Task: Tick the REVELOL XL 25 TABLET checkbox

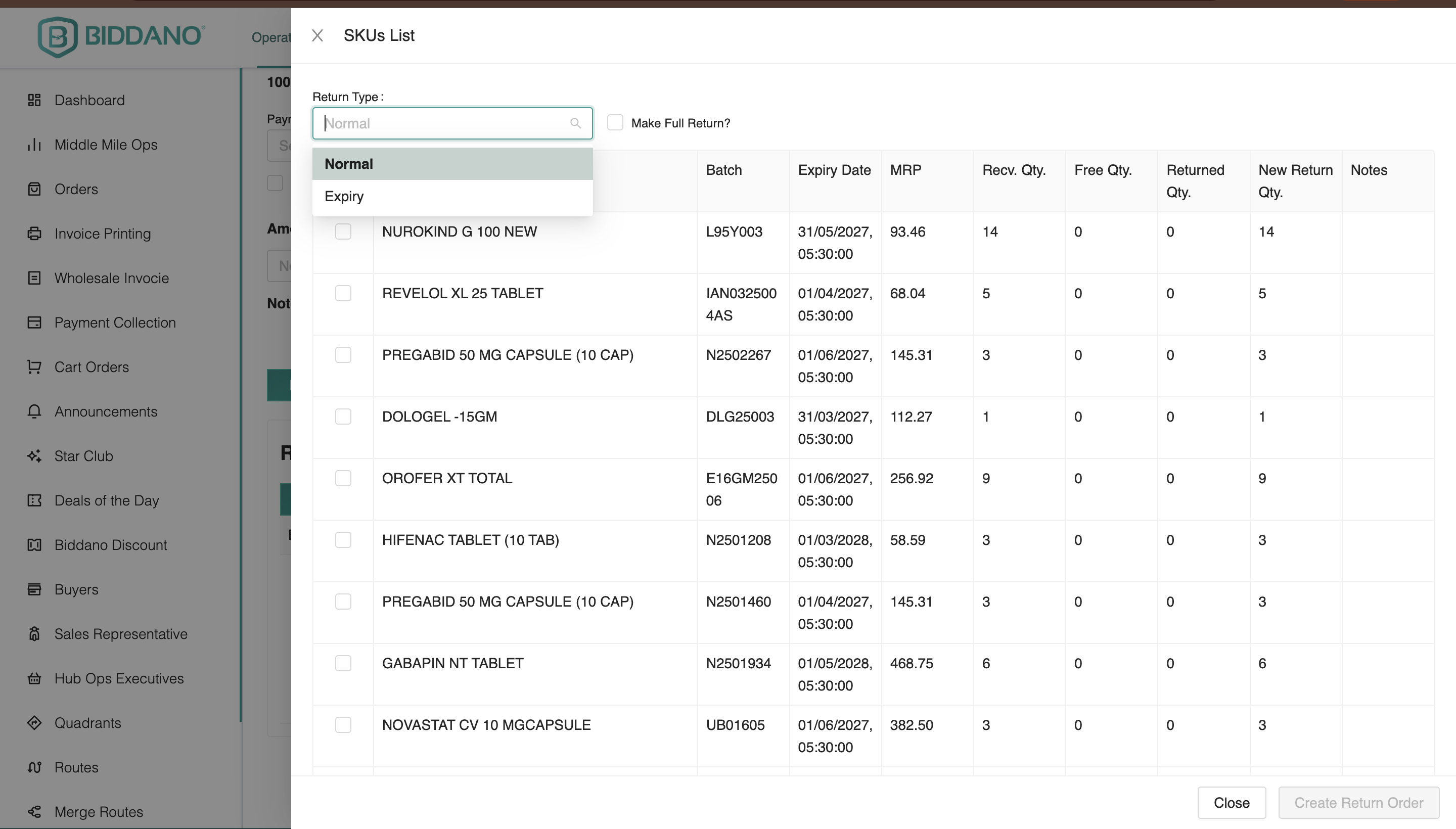Action: coord(343,293)
